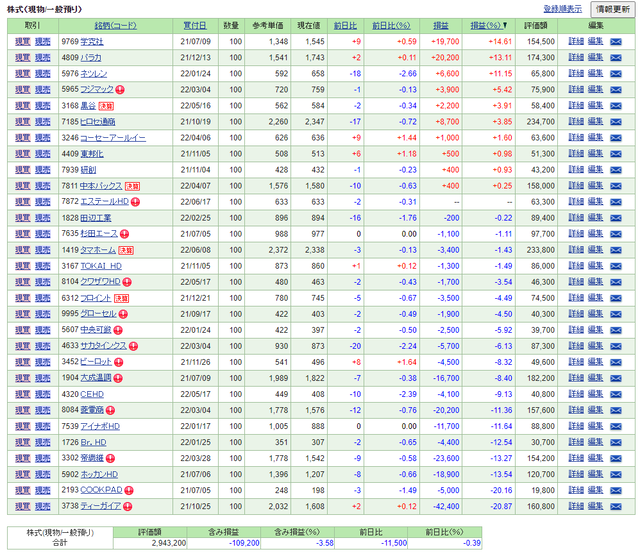Click the red alert icon next to 3738 ティーガイア
The width and height of the screenshot is (640, 554).
127,507
